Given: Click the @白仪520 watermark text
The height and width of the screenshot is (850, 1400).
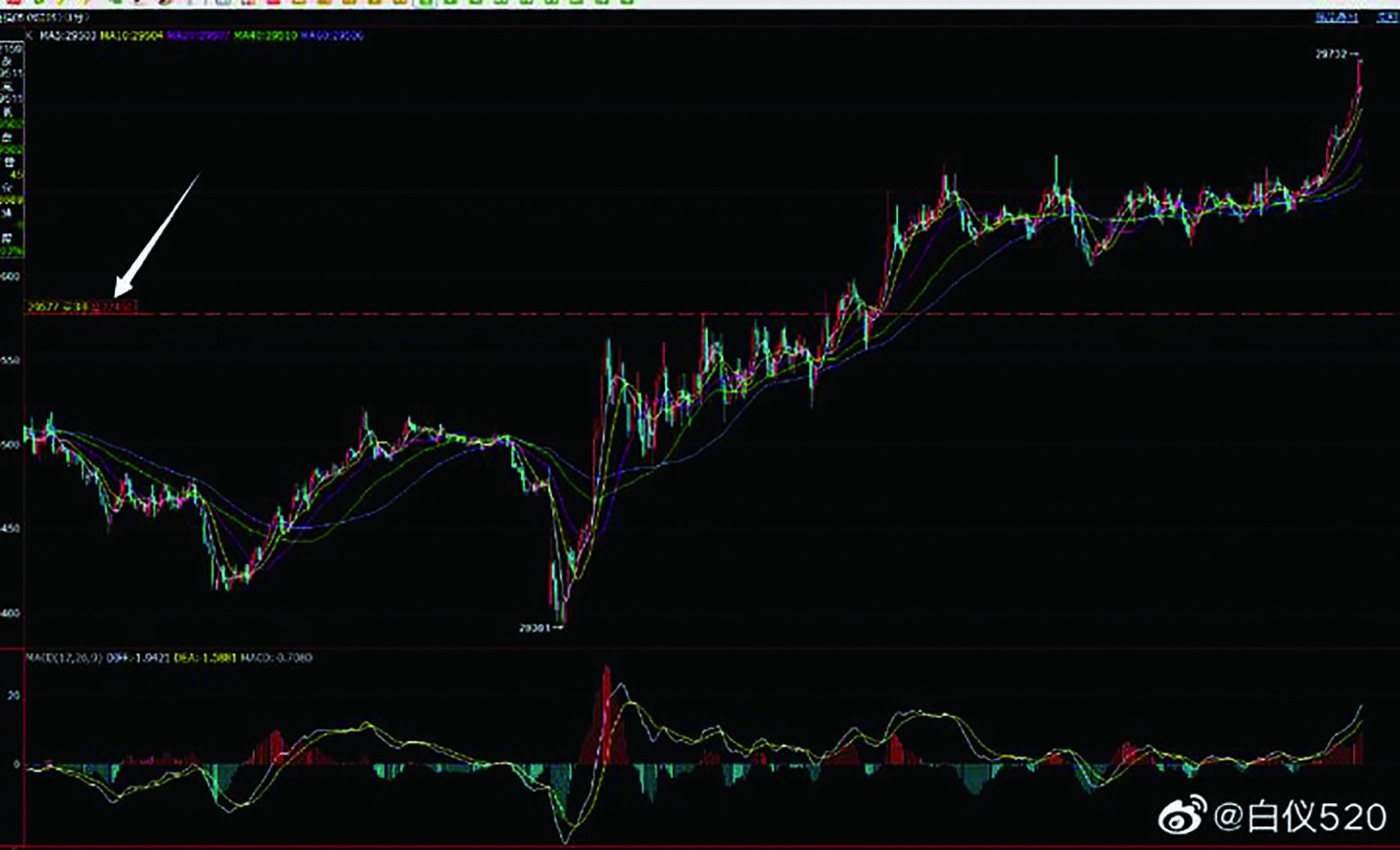Looking at the screenshot, I should 1300,817.
